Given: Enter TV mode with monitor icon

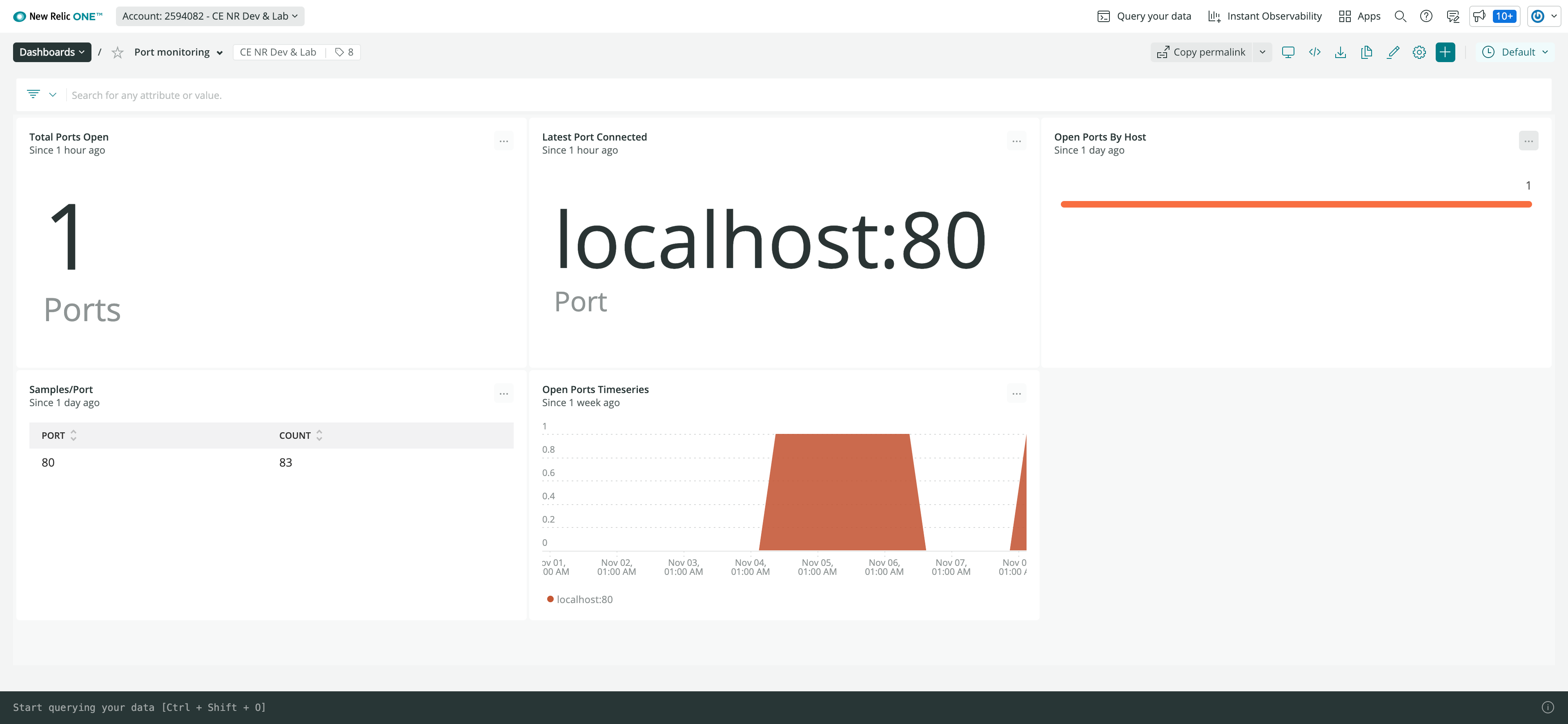Looking at the screenshot, I should point(1288,52).
